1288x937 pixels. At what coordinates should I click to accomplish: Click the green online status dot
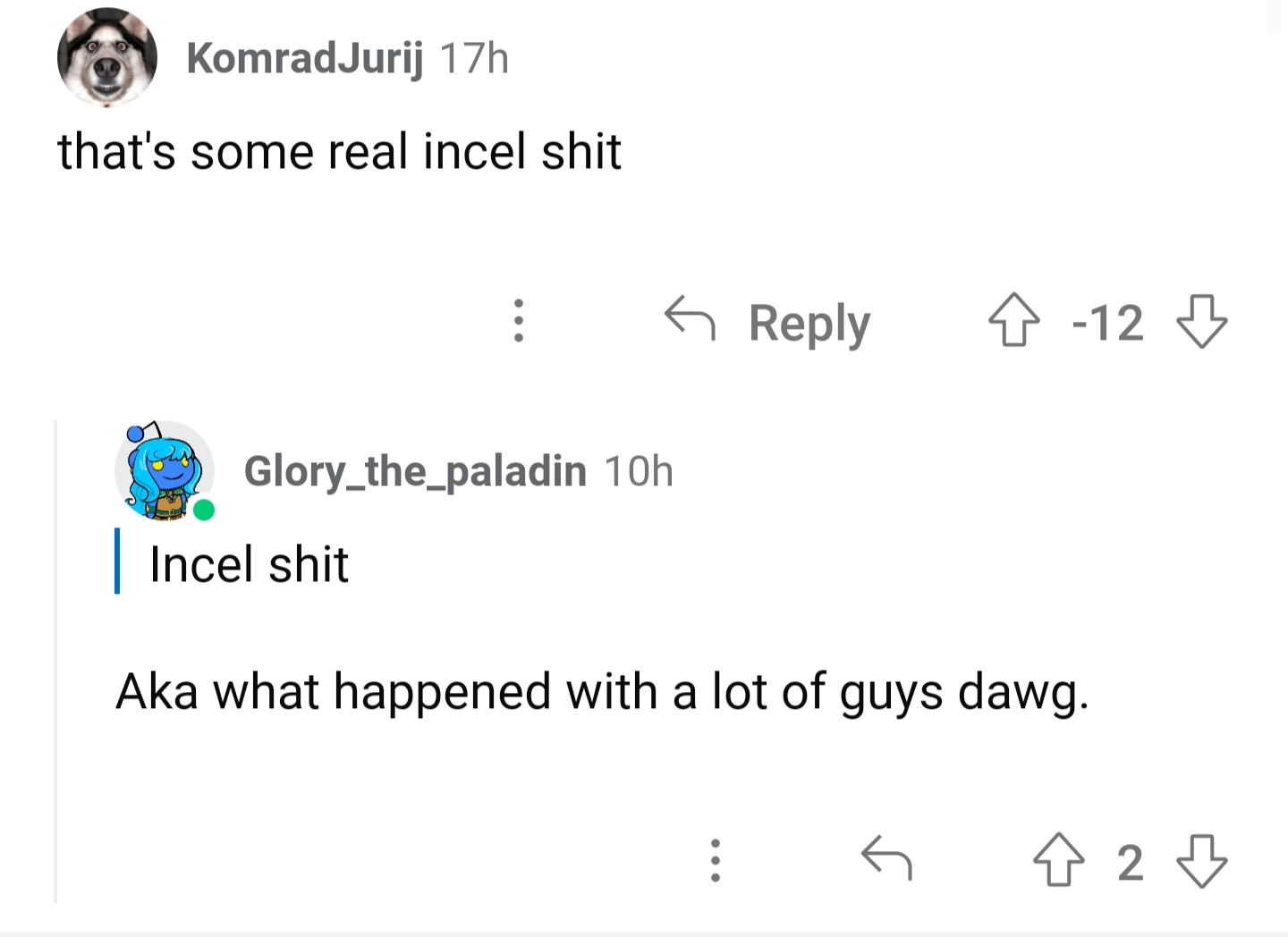[204, 511]
